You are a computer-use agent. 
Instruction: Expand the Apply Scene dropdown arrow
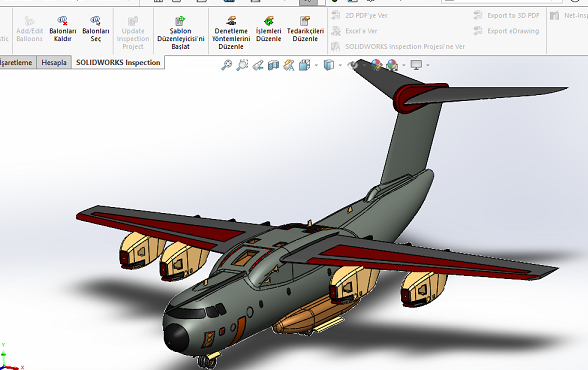point(404,66)
